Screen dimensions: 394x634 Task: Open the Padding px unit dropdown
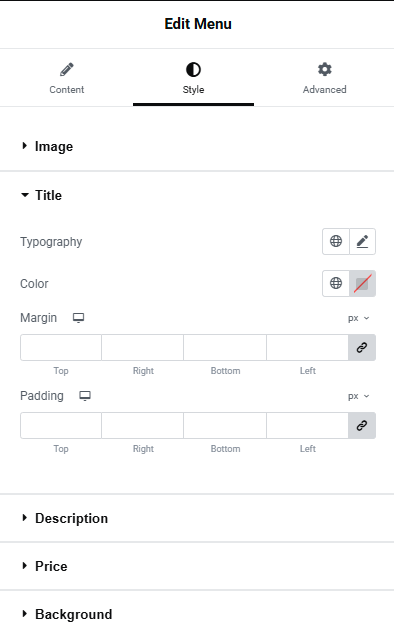[358, 396]
